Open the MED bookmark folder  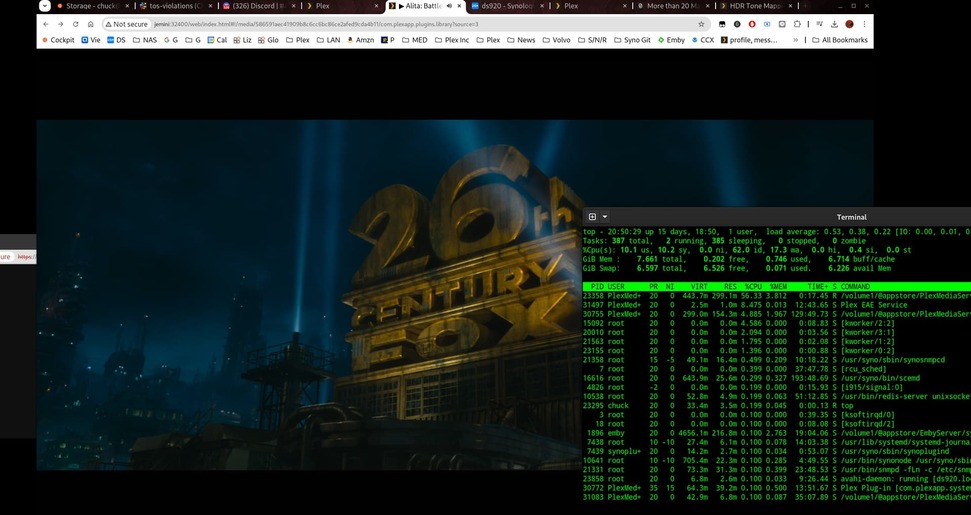(x=414, y=40)
